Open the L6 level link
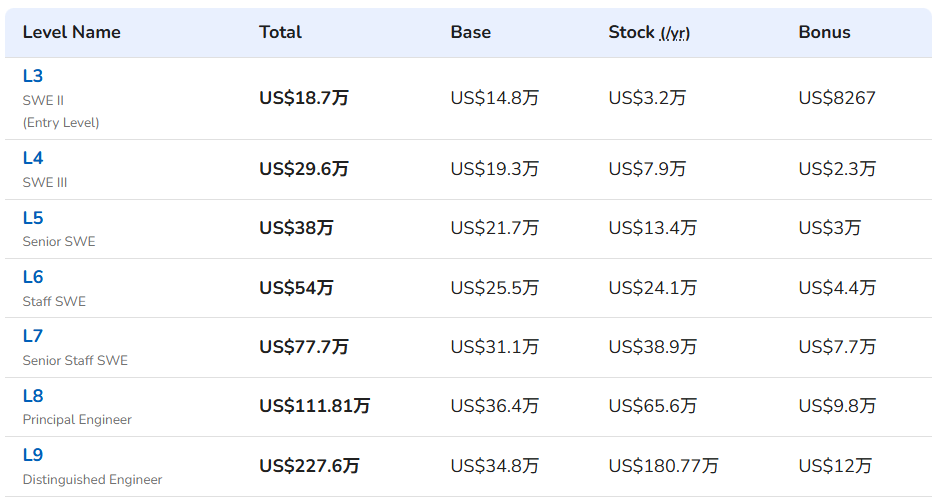Image resolution: width=941 pixels, height=497 pixels. pyautogui.click(x=33, y=277)
